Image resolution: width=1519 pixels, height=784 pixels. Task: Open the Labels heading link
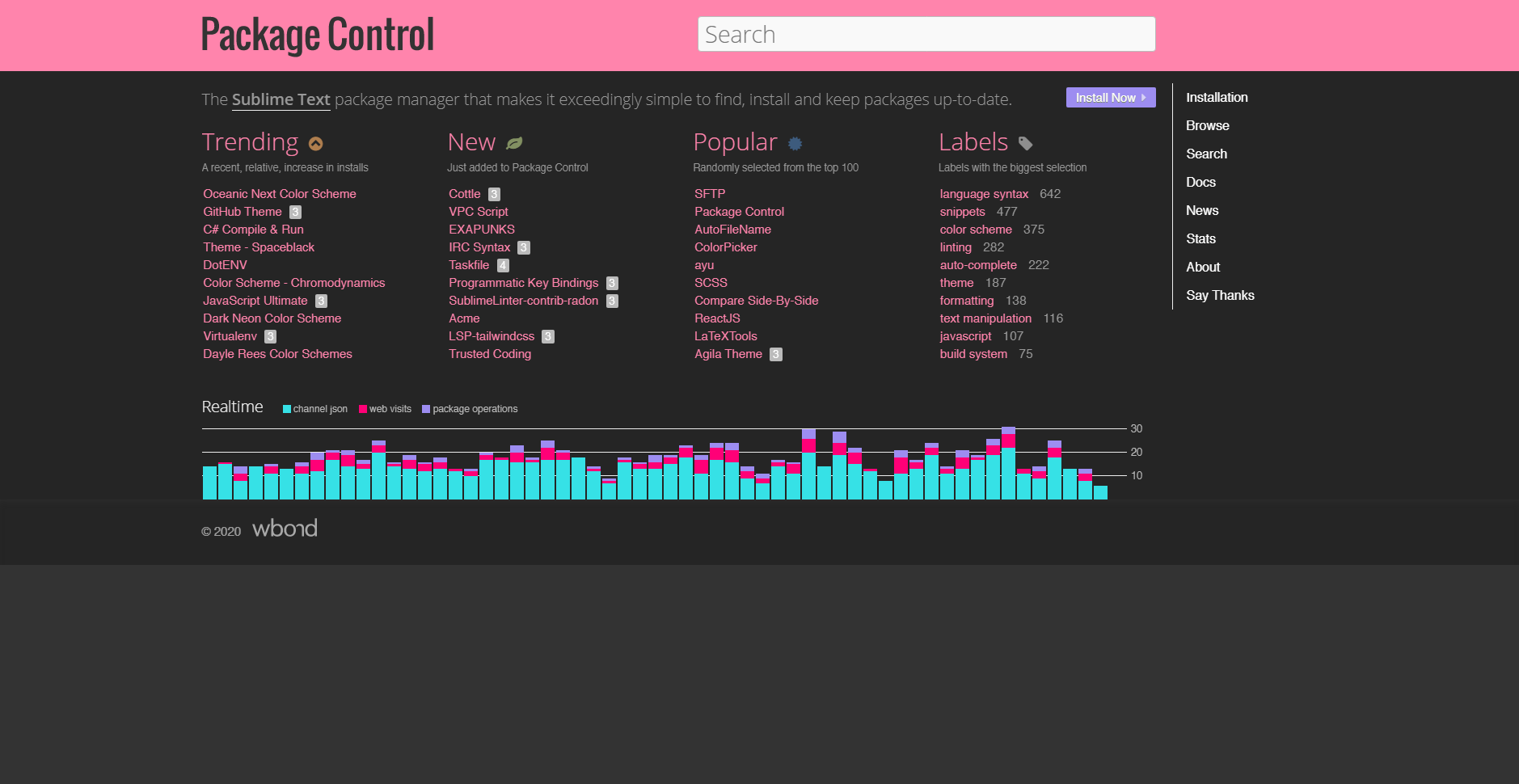(973, 142)
